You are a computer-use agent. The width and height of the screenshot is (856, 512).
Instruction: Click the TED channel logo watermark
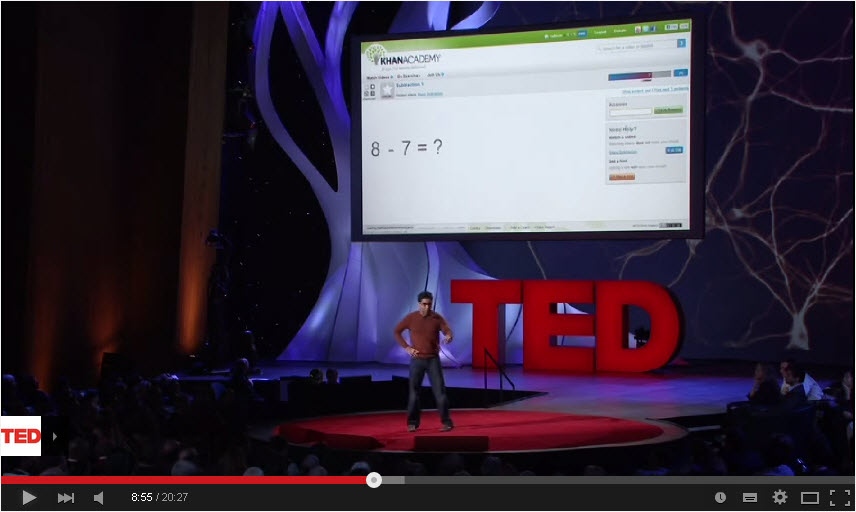point(21,436)
